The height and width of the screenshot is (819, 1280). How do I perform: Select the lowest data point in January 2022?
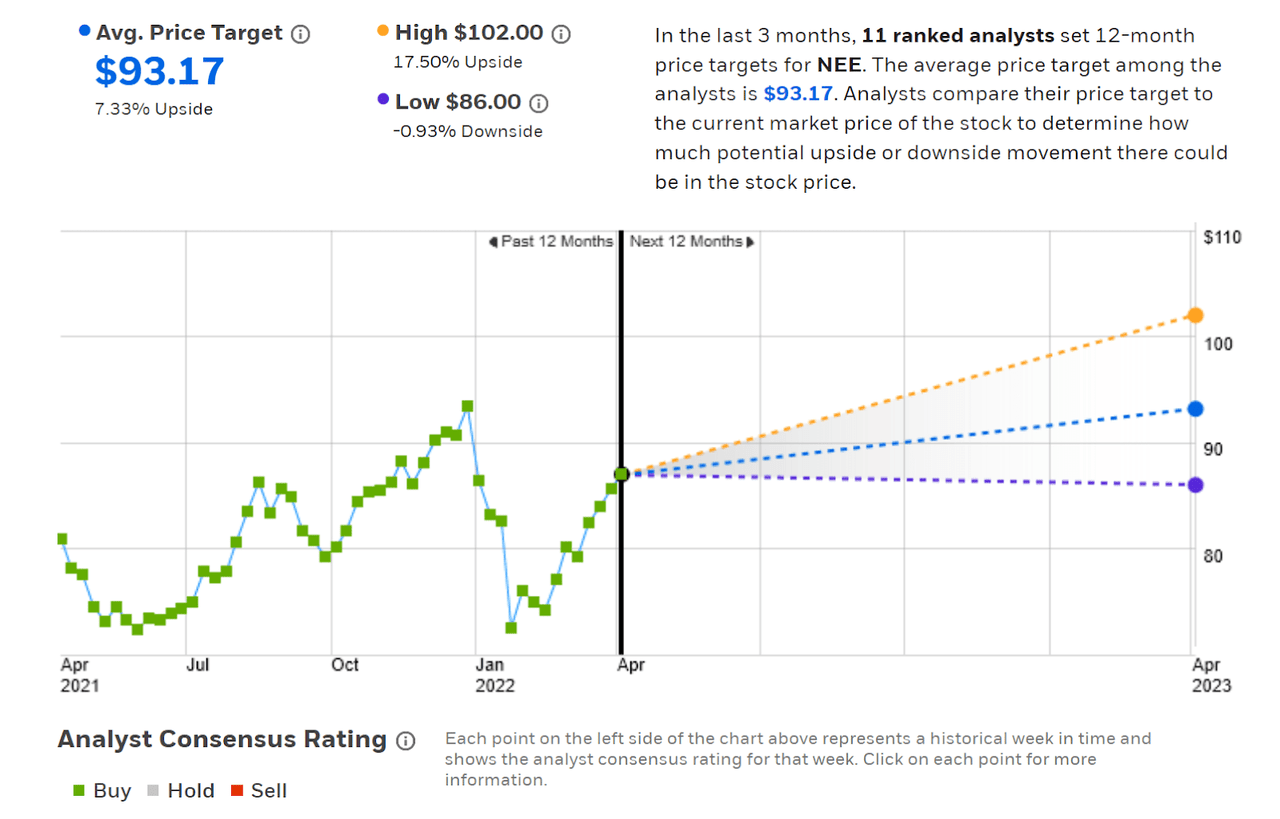[511, 628]
